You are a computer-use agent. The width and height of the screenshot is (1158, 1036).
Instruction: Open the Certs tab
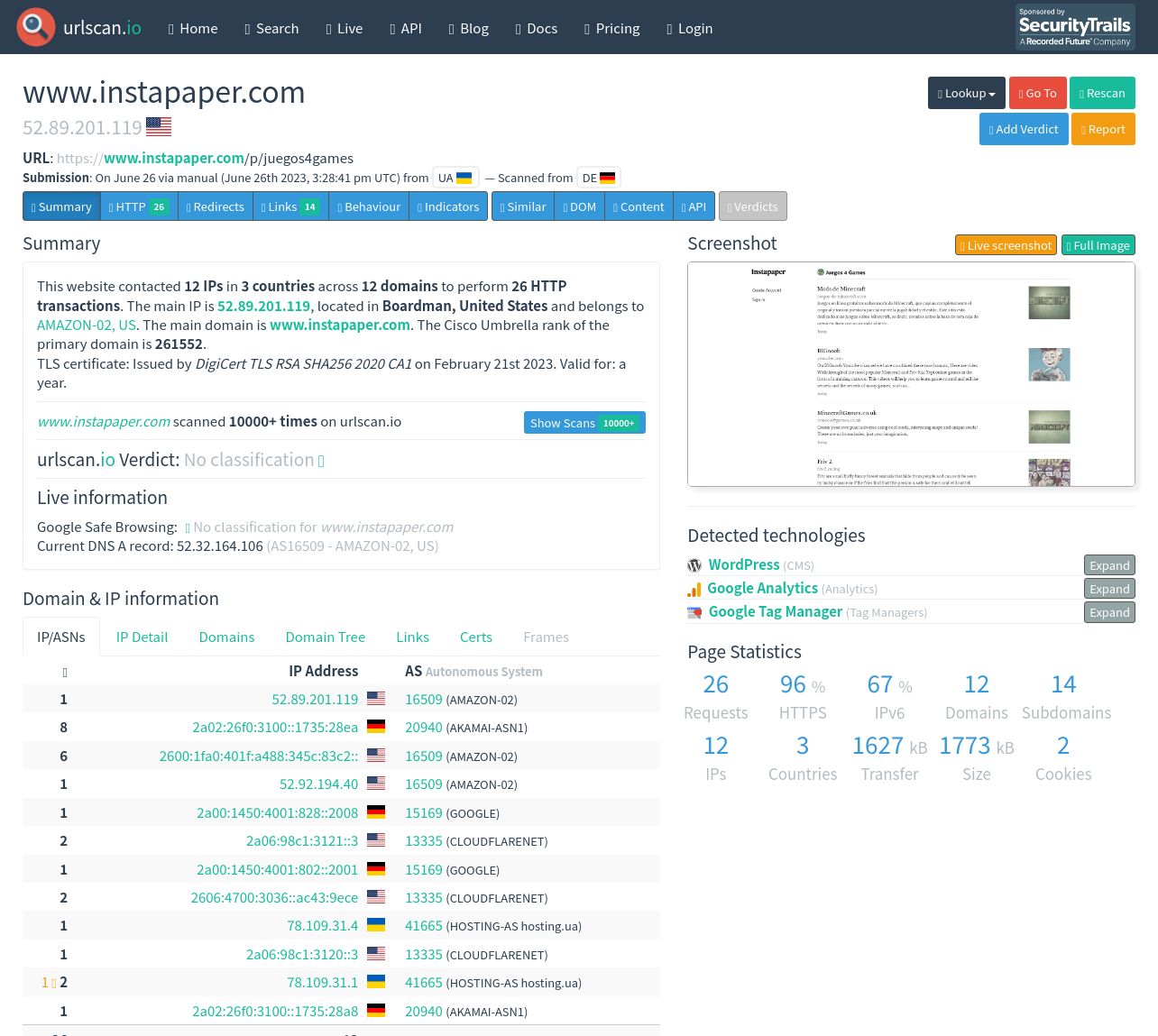click(476, 637)
